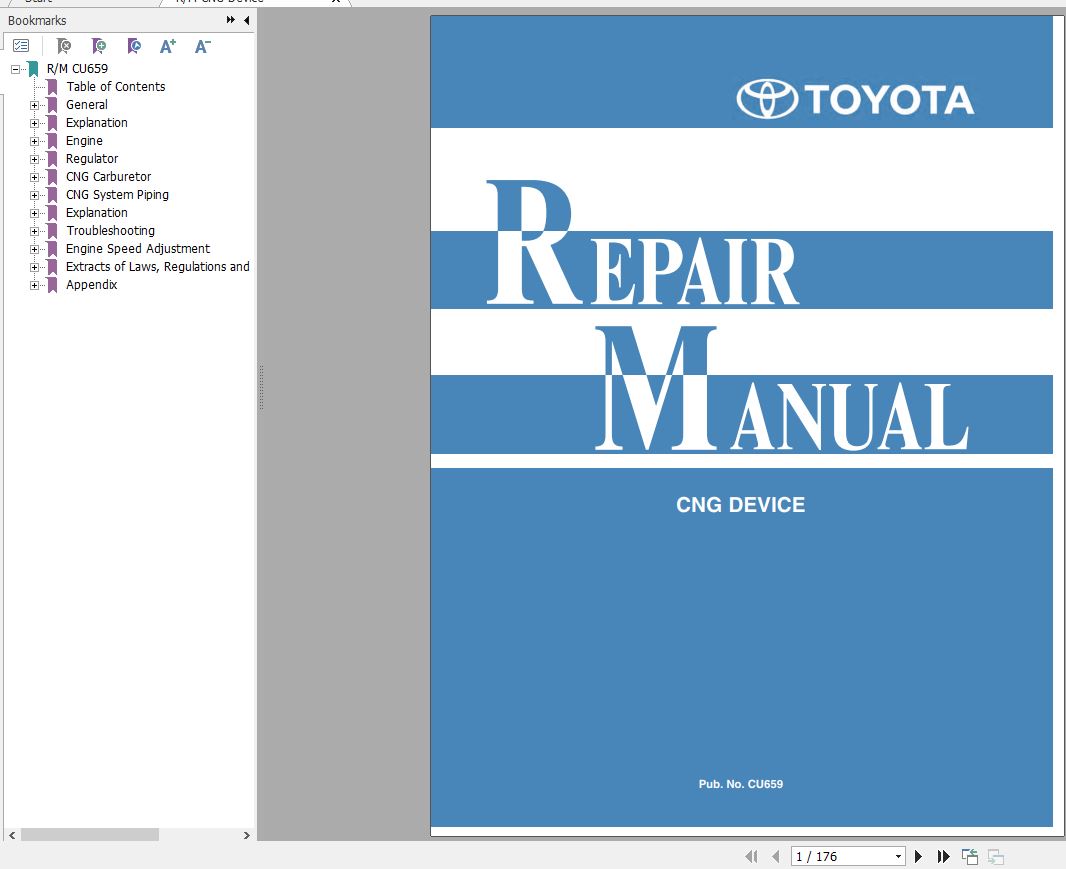This screenshot has height=869, width=1066.
Task: Collapse the R/M CU659 root bookmark
Action: tap(16, 69)
